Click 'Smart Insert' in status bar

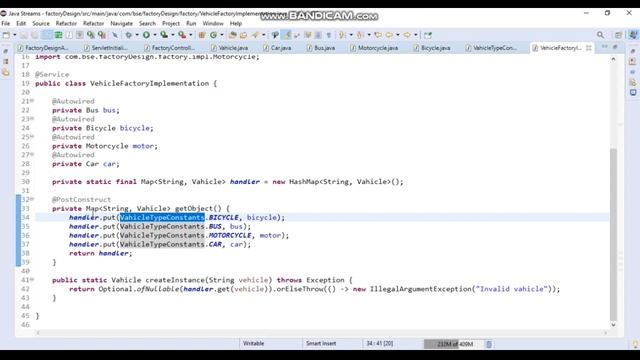coord(321,344)
